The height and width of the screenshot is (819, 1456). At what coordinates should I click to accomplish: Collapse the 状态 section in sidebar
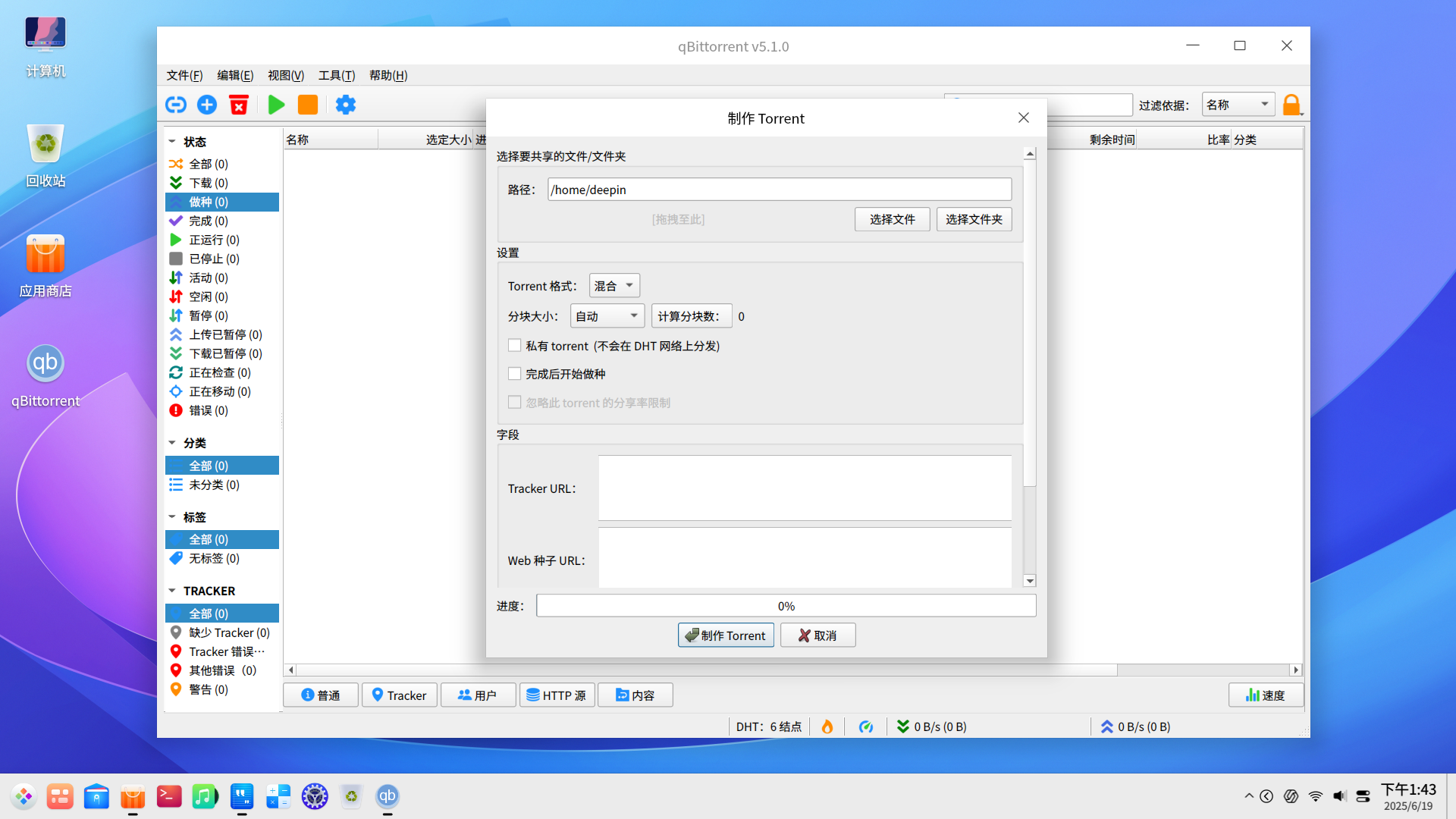tap(172, 142)
